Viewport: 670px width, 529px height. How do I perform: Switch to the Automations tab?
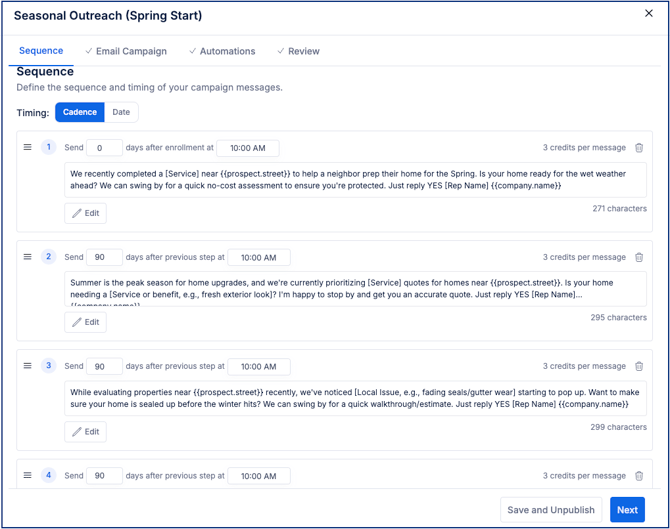222,51
